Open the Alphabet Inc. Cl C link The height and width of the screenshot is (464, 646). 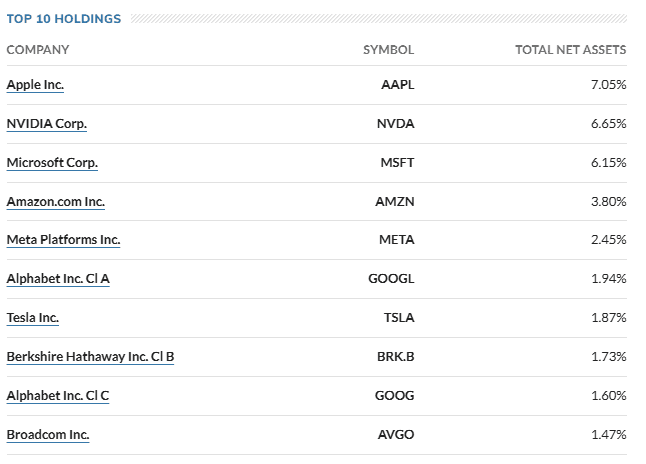(x=58, y=396)
